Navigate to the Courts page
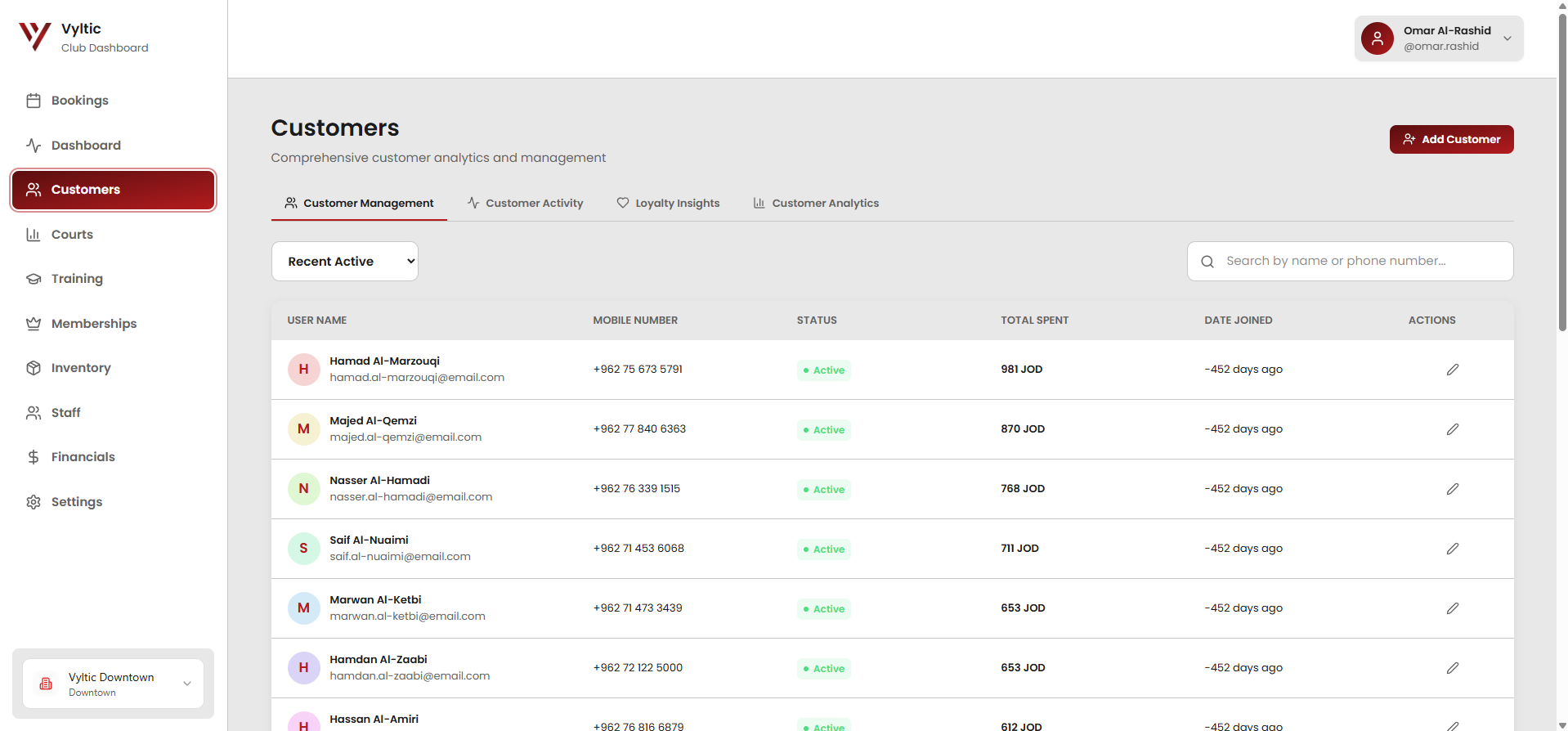 [x=72, y=235]
